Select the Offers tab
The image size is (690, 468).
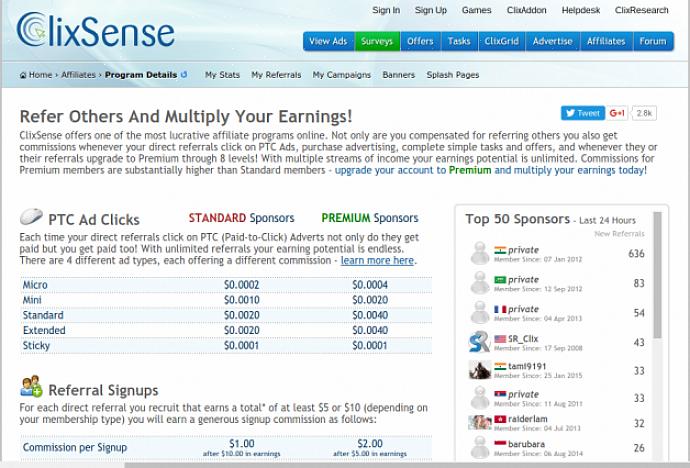[x=420, y=41]
